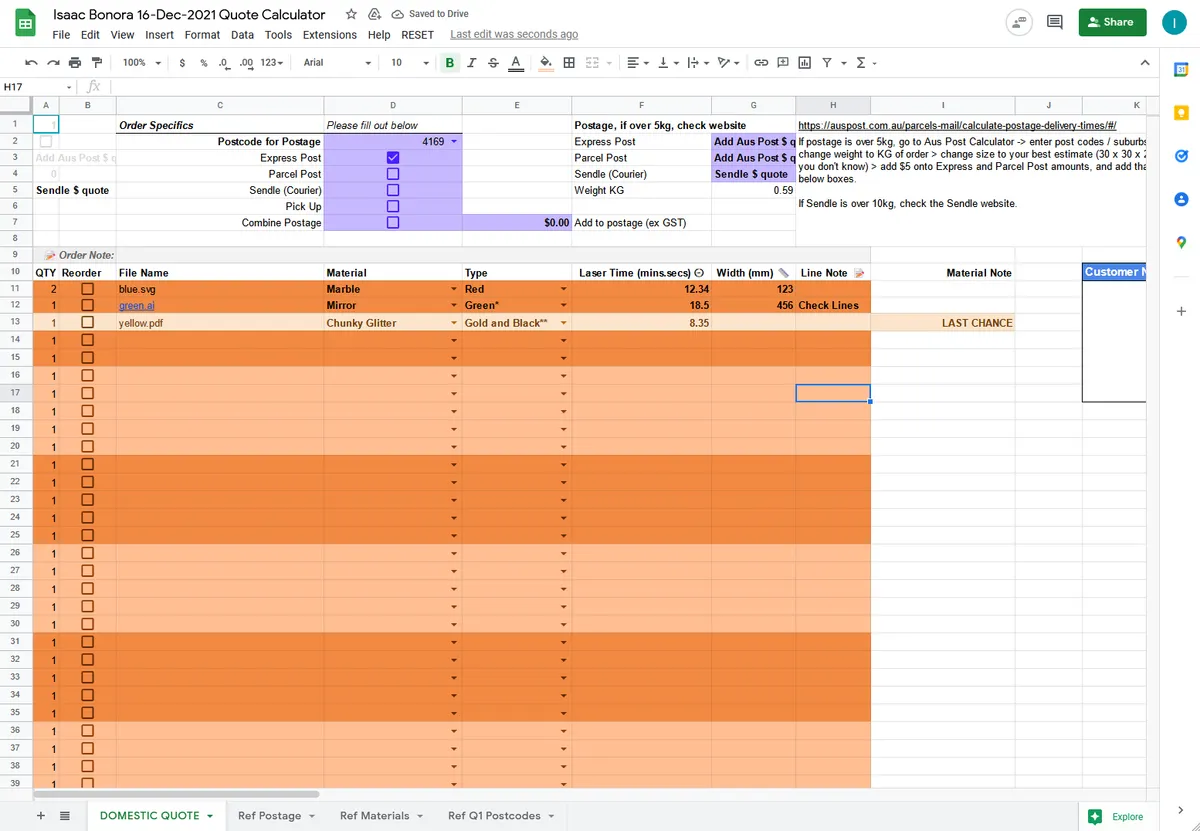The image size is (1200, 831).
Task: Open the zoom level 100% dropdown
Action: (x=140, y=62)
